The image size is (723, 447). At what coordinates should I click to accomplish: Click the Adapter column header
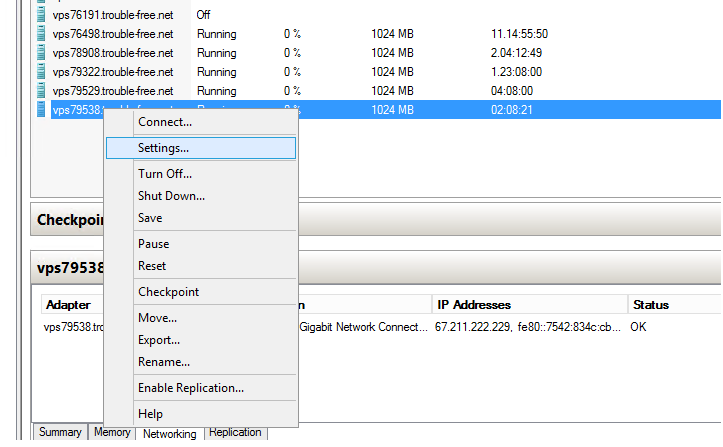click(72, 305)
